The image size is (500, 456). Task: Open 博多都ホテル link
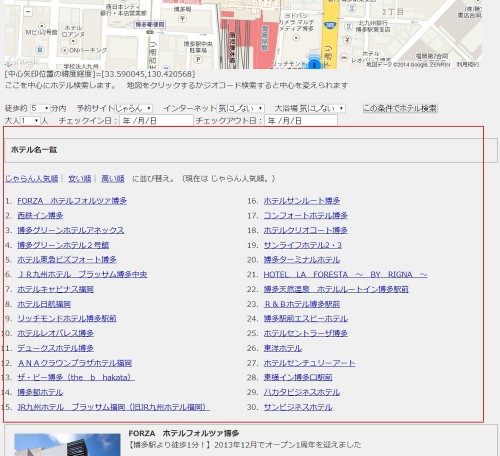click(40, 392)
